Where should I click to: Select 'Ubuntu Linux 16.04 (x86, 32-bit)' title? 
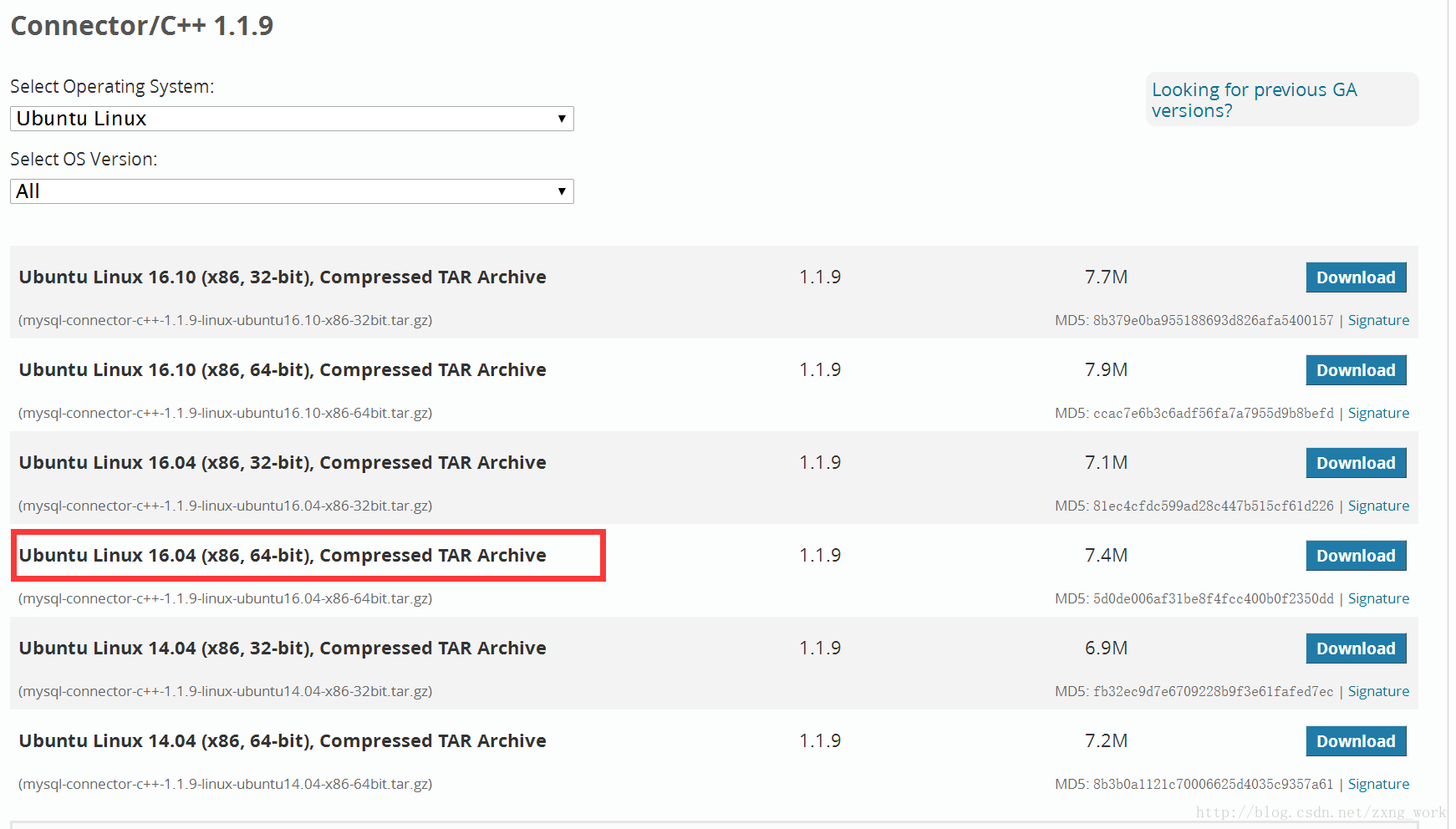click(x=283, y=463)
